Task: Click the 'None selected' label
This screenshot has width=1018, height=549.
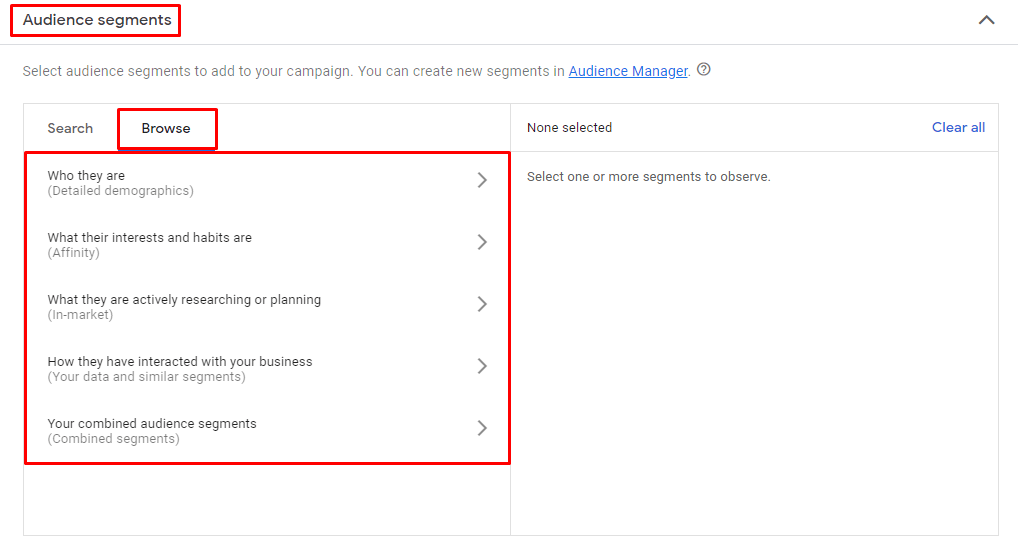Action: pos(569,128)
